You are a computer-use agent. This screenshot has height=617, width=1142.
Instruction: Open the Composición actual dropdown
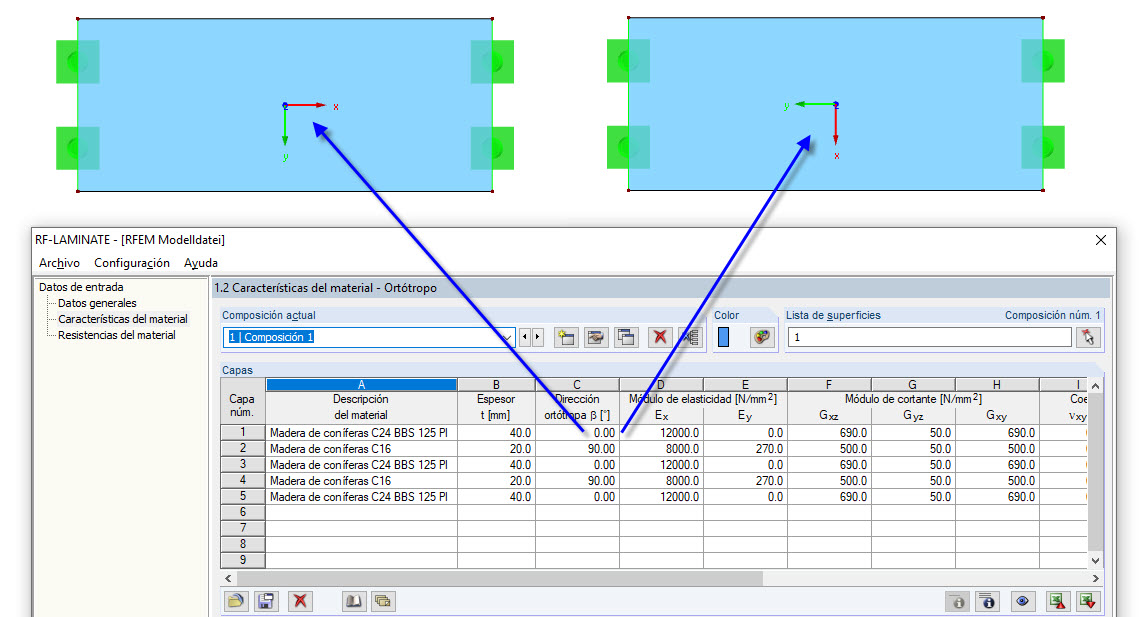tap(506, 337)
